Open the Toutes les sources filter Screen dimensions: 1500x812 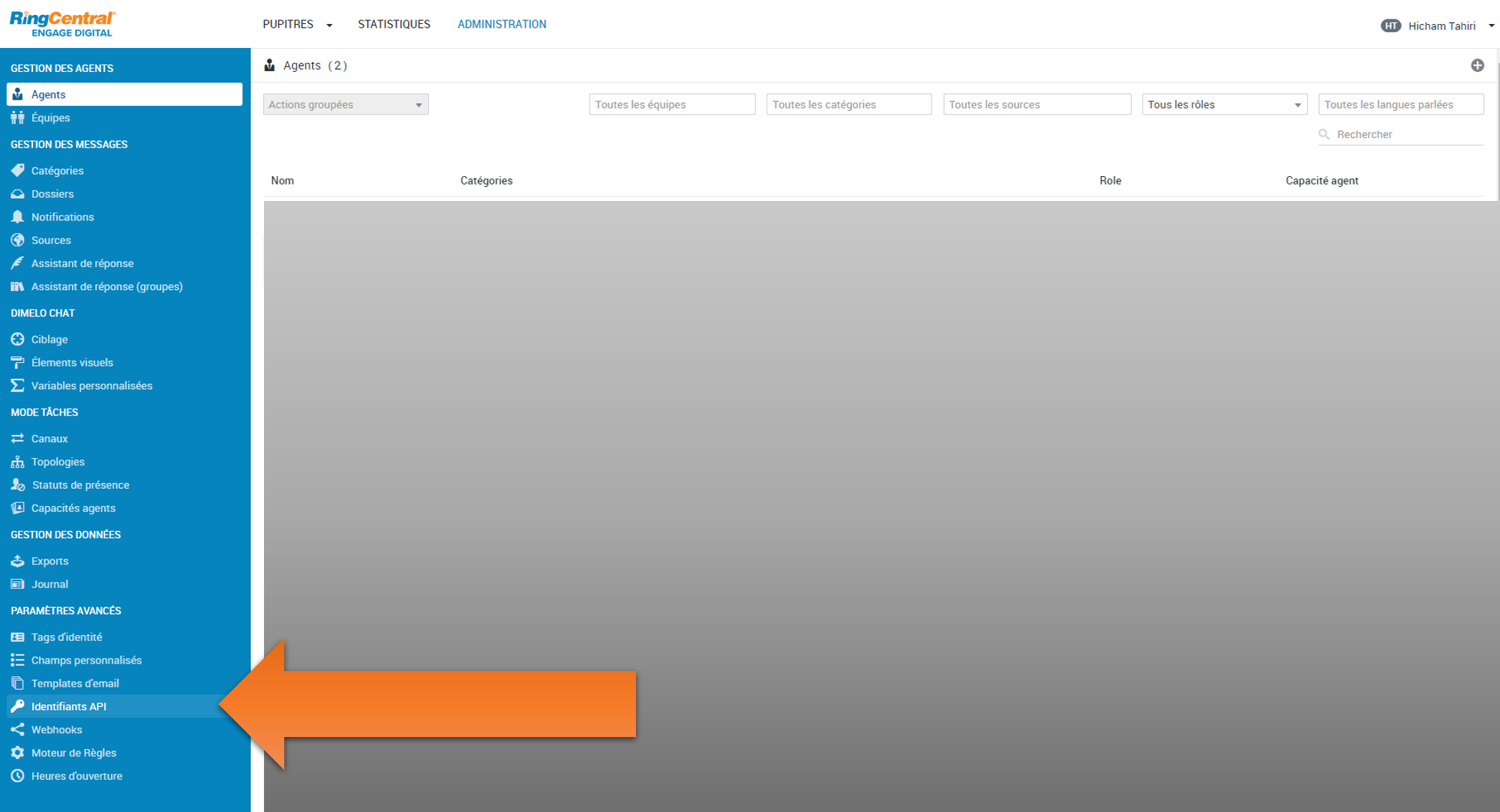click(x=1037, y=104)
